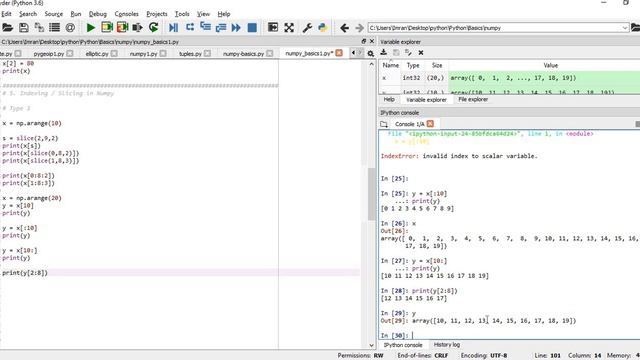Open the Debug menu
Image resolution: width=640 pixels, height=360 pixels.
point(98,14)
